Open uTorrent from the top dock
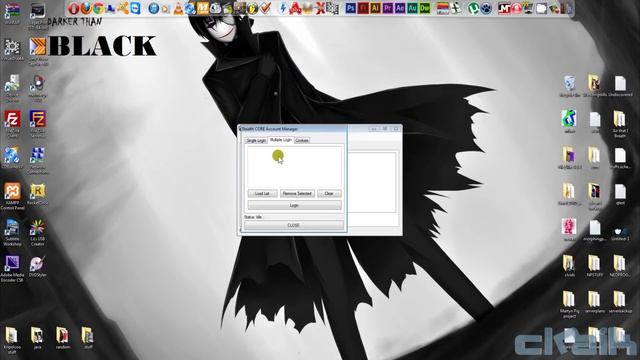640x360 pixels. click(x=473, y=8)
